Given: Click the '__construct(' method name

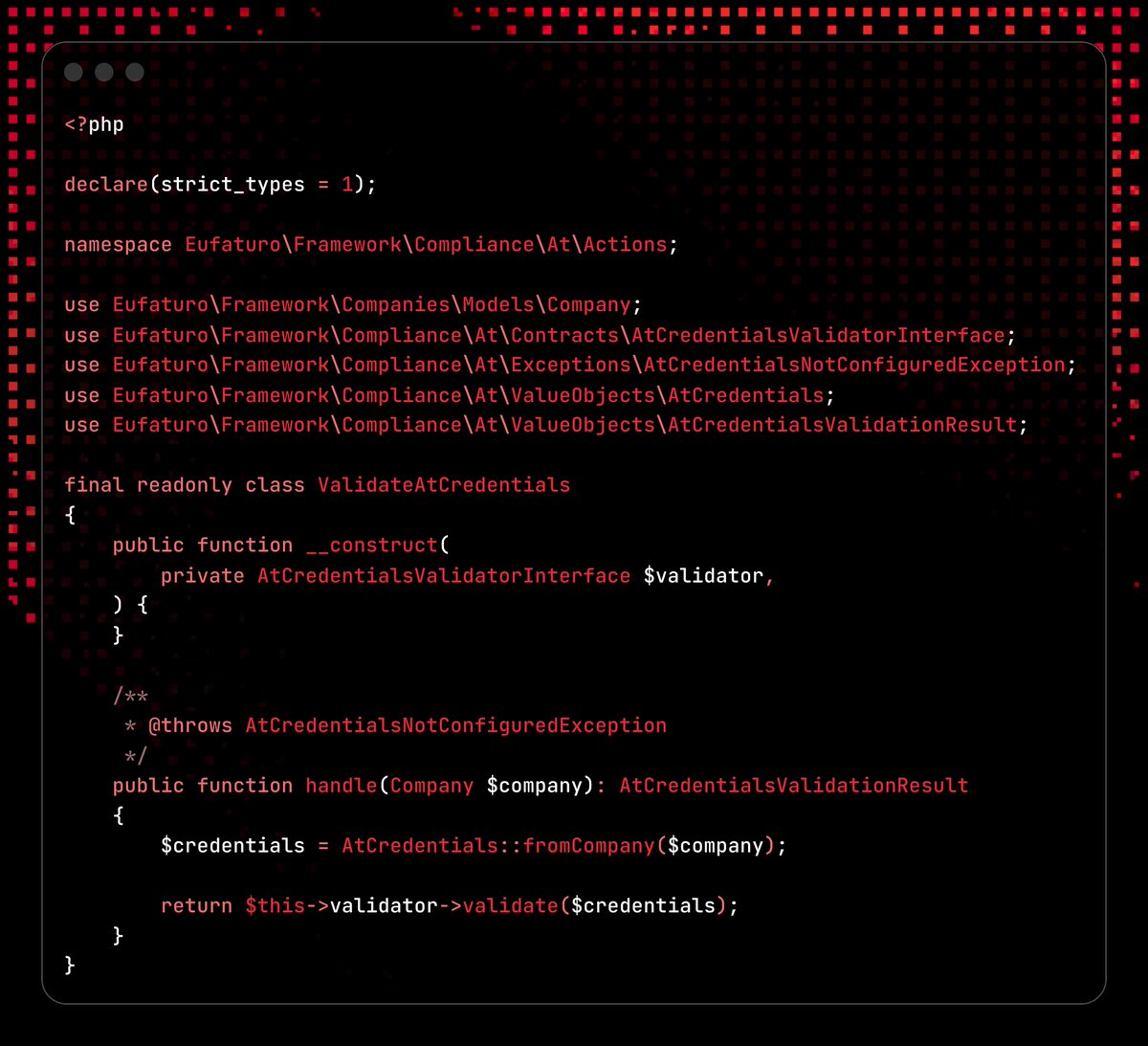Looking at the screenshot, I should 378,545.
